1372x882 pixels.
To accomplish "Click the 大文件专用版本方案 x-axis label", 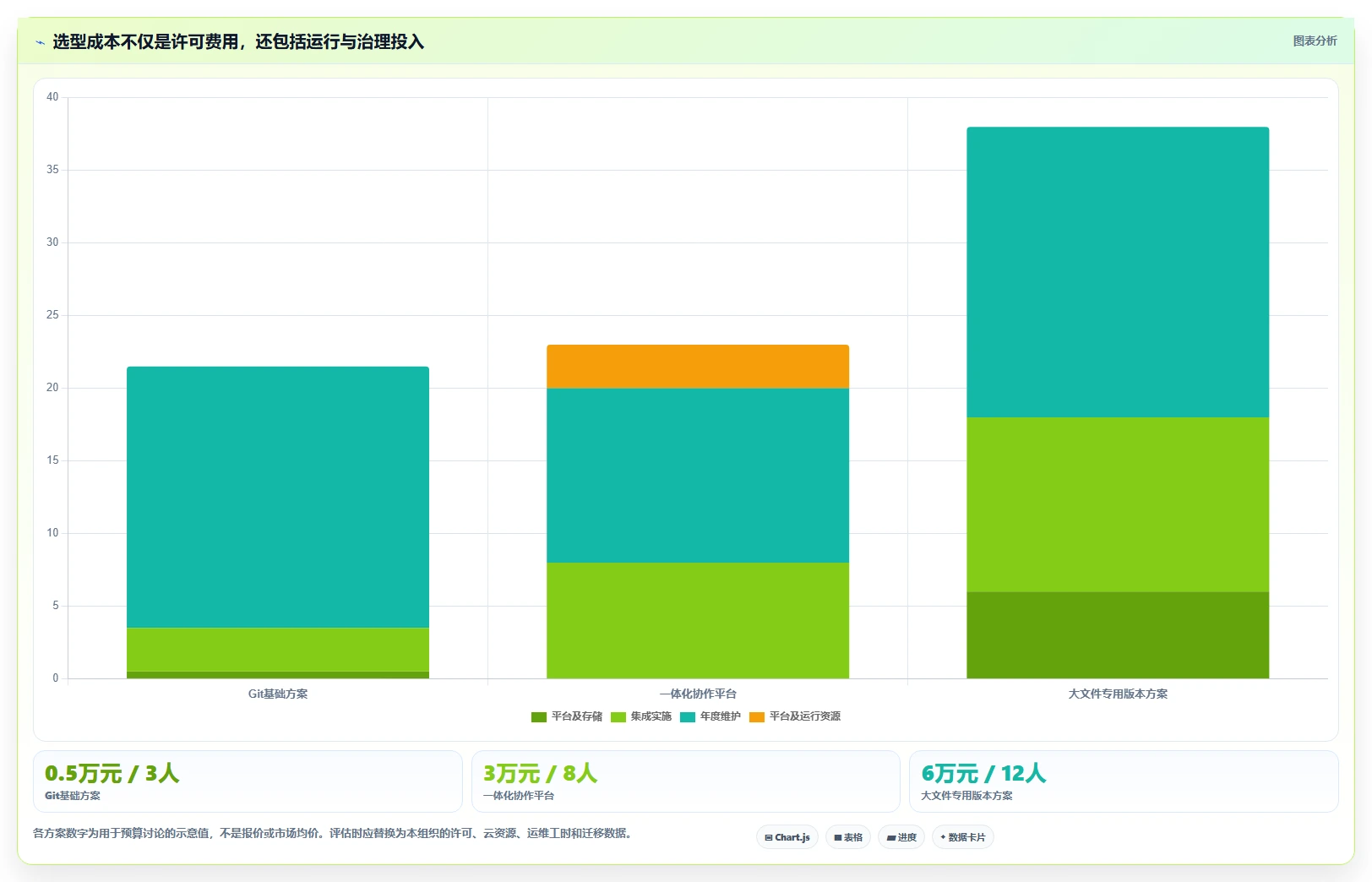I will coord(1118,694).
